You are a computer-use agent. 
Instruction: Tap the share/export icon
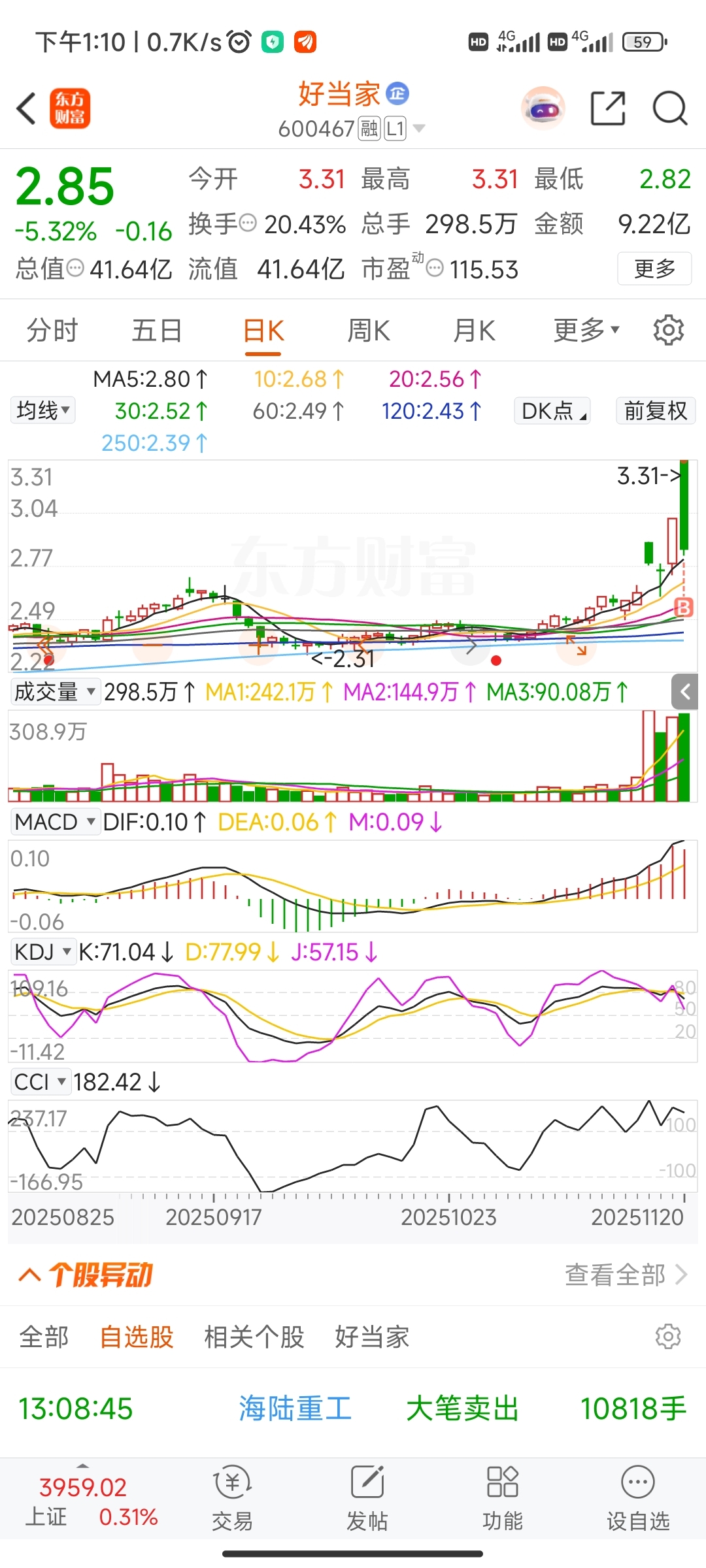coord(608,108)
